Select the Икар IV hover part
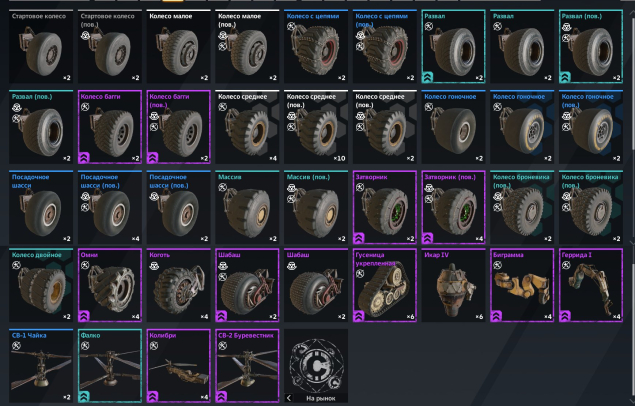This screenshot has height=406, width=635. click(x=453, y=285)
